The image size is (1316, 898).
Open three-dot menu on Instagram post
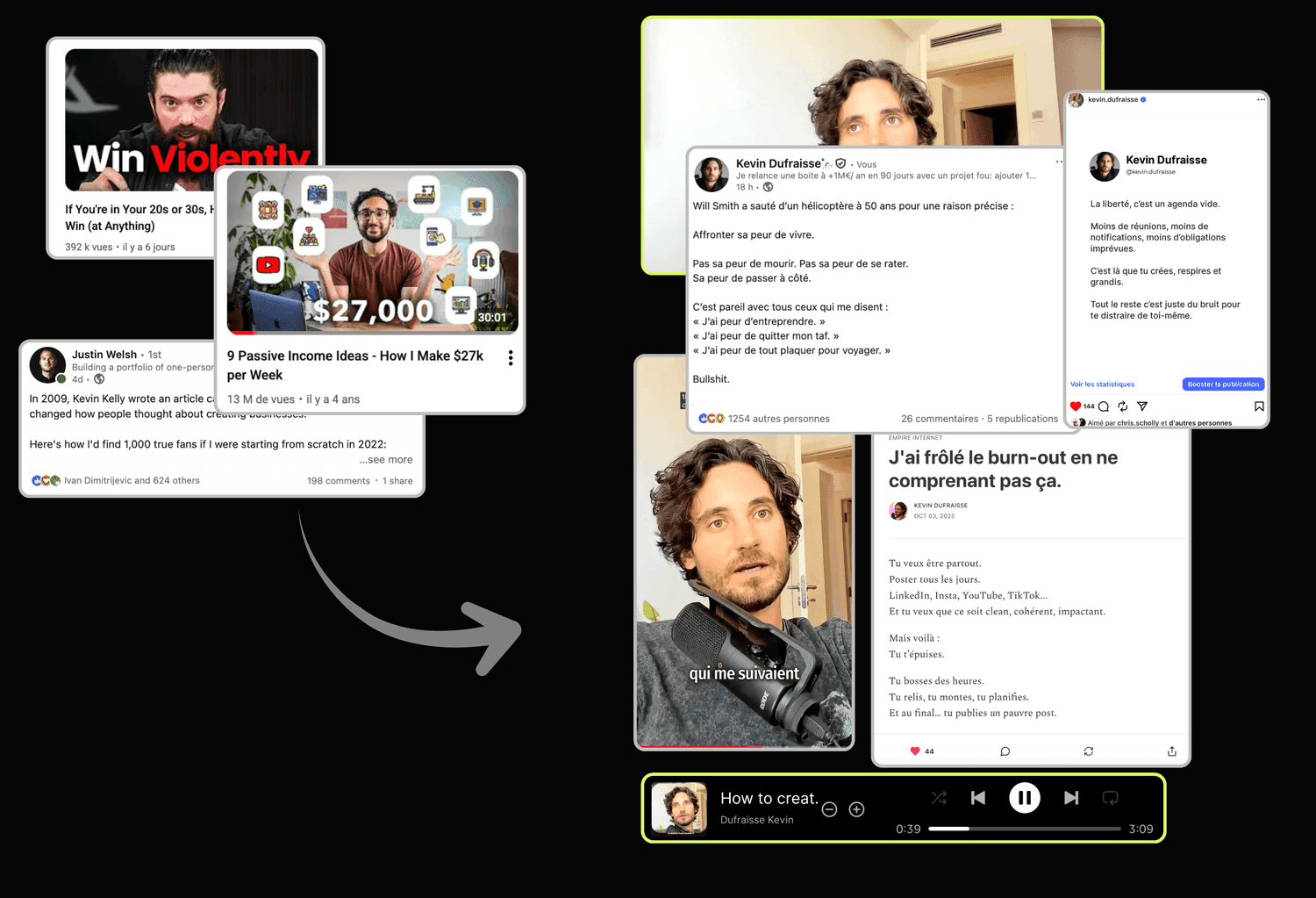(x=1261, y=100)
